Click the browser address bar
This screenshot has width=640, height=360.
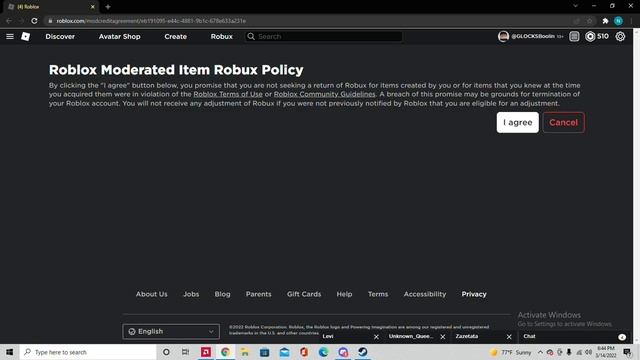point(306,21)
